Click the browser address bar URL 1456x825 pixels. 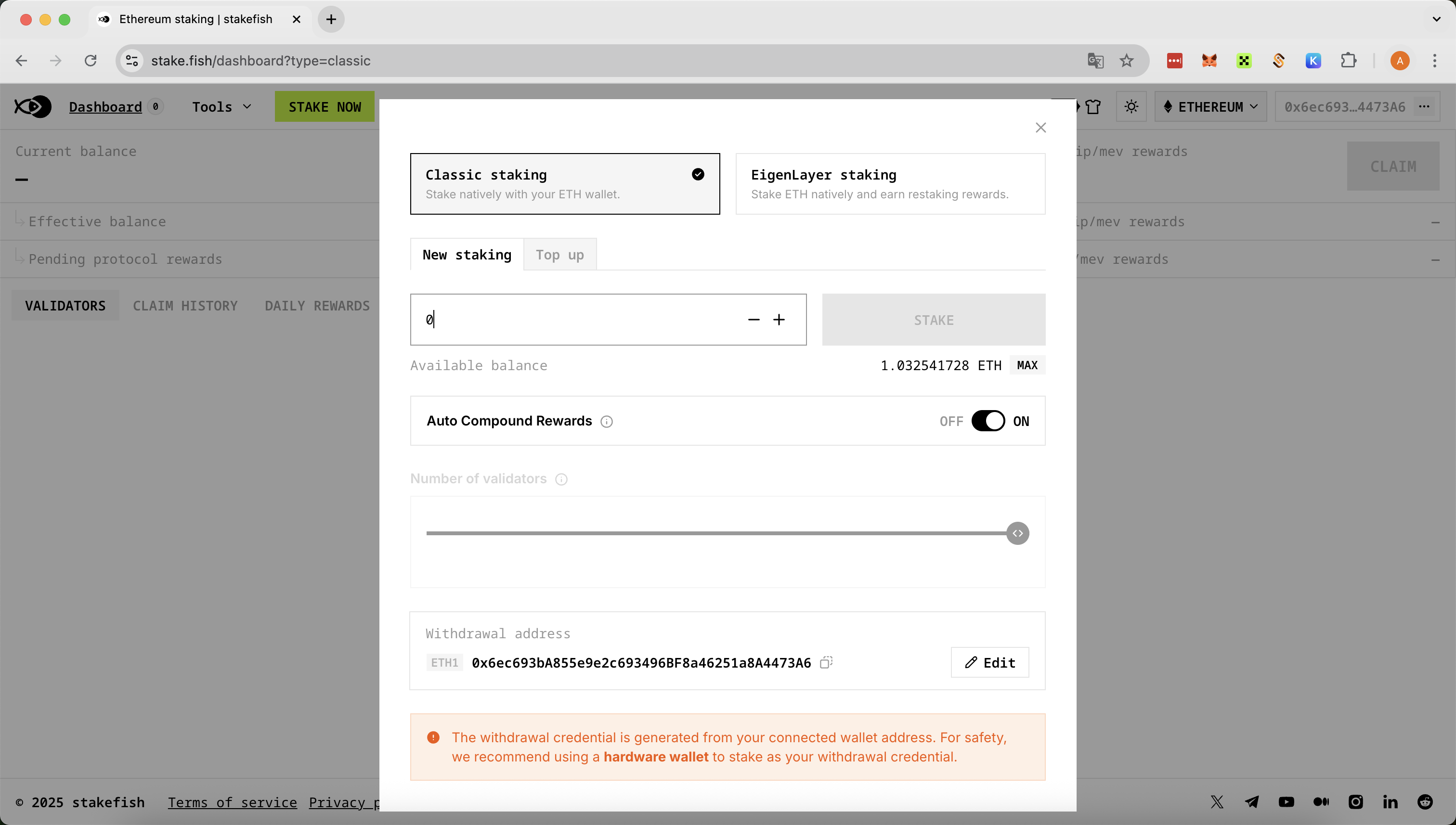(x=260, y=61)
